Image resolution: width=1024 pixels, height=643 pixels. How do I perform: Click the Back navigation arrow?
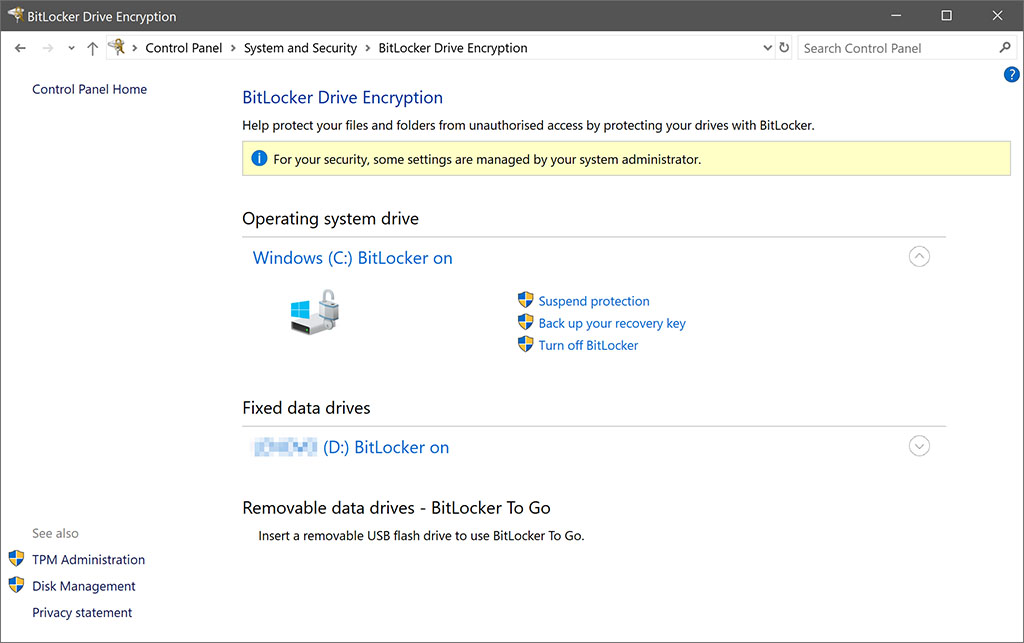click(x=20, y=47)
